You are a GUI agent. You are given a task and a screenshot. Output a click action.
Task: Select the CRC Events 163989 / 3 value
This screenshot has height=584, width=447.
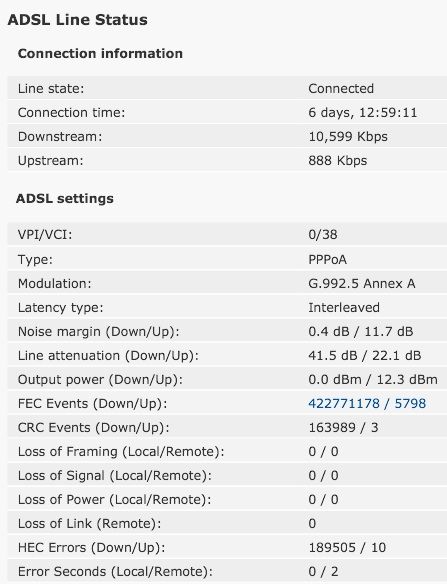coord(343,428)
